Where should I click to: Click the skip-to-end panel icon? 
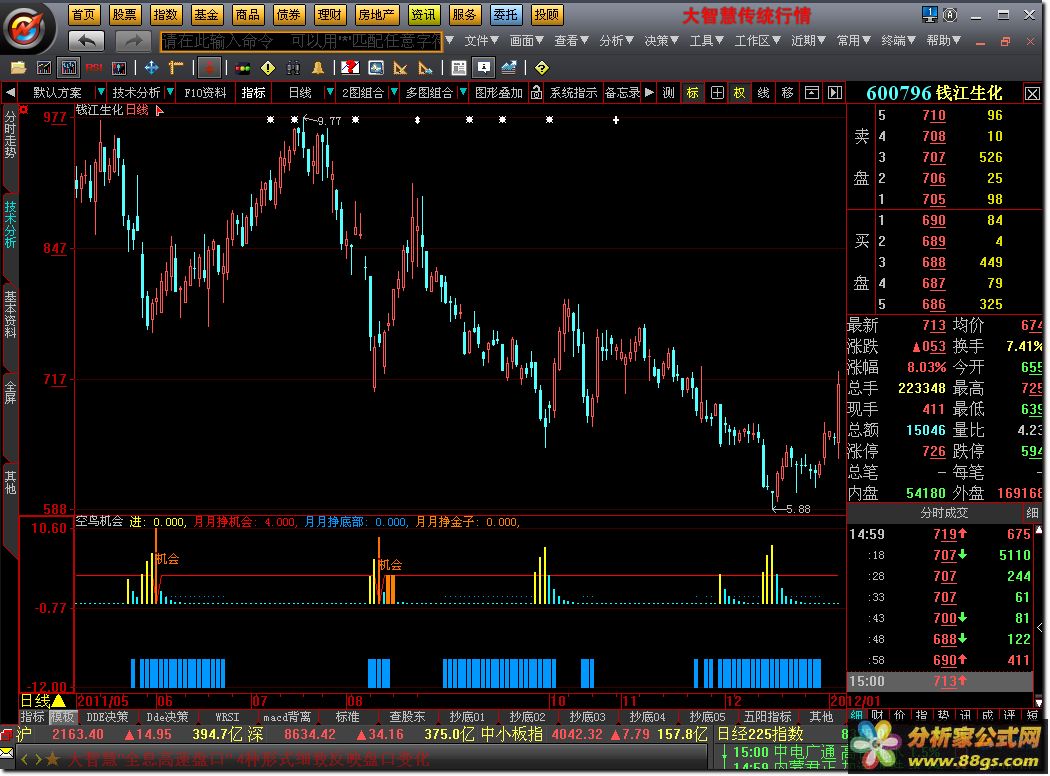(x=835, y=92)
